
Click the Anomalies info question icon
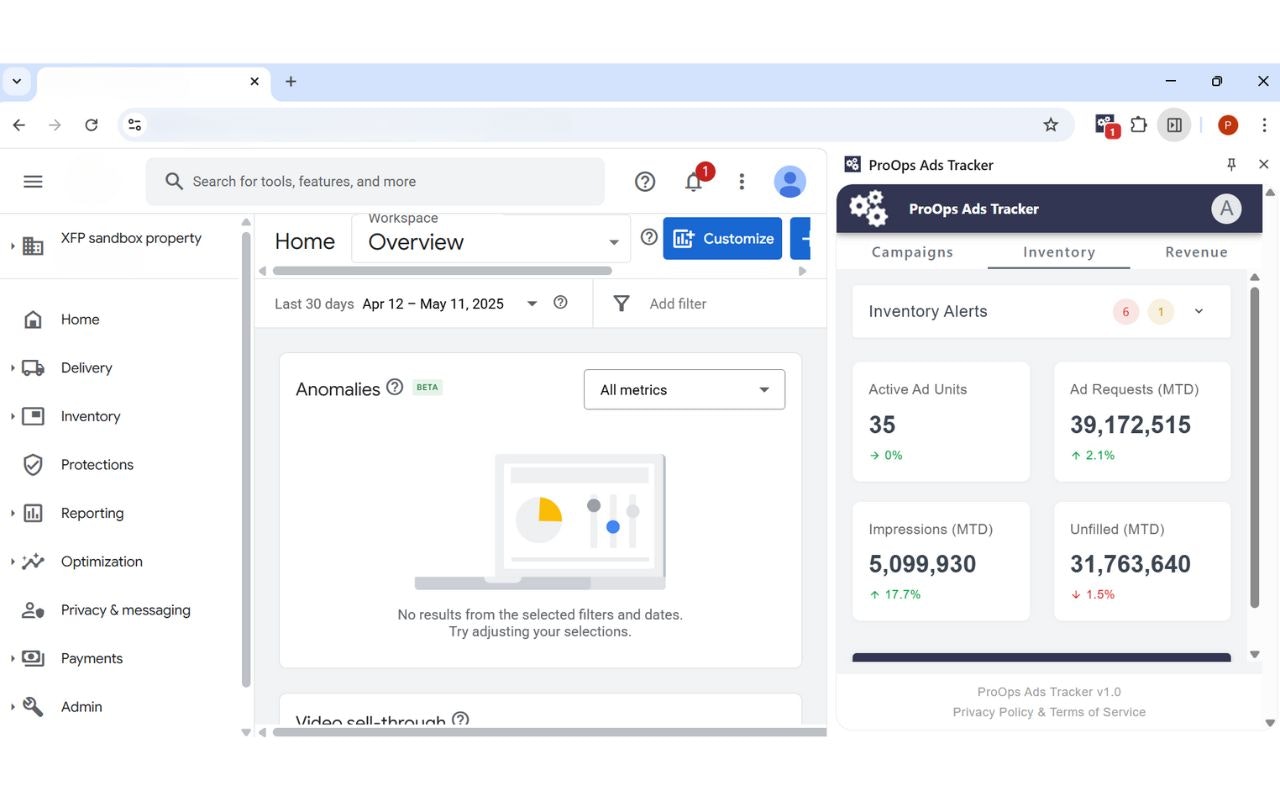coord(395,387)
